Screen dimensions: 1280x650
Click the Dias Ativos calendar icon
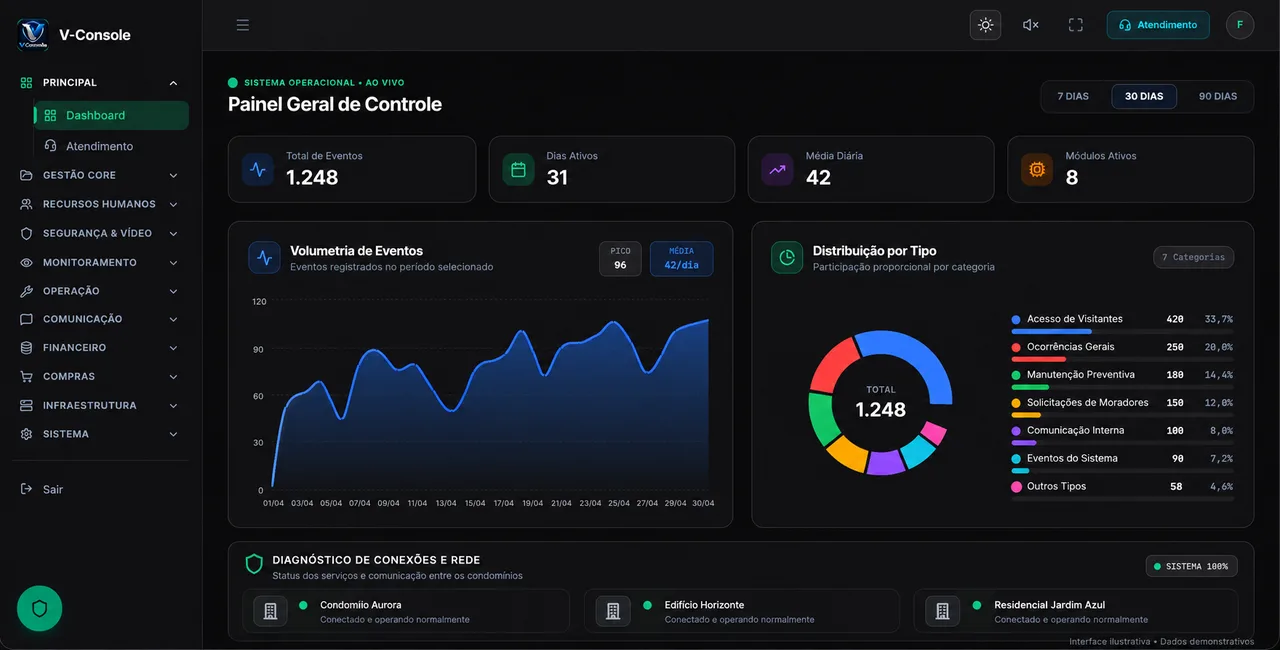(x=518, y=169)
